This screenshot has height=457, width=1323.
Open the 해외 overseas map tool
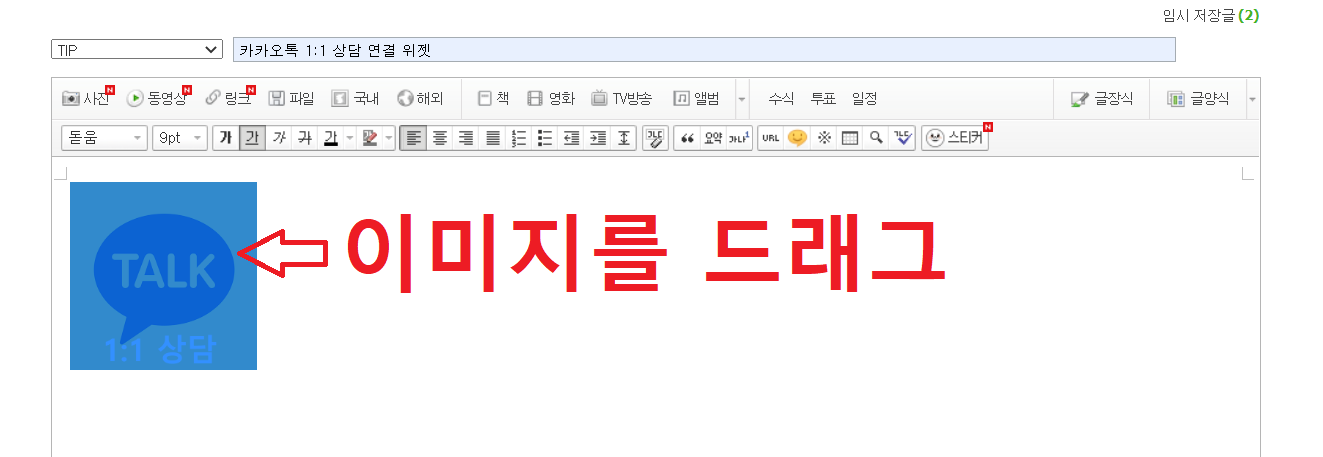[x=420, y=98]
